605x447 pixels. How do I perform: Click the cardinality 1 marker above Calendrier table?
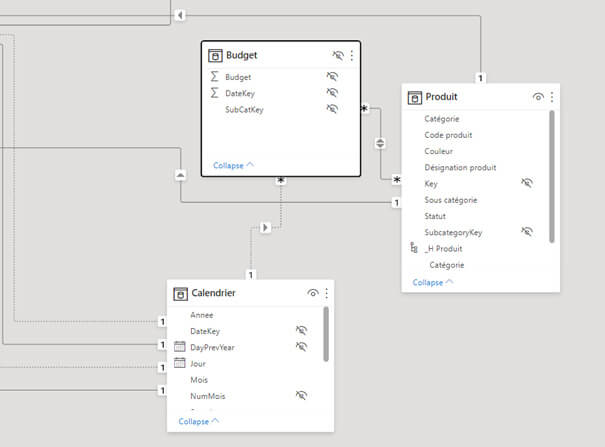point(251,275)
